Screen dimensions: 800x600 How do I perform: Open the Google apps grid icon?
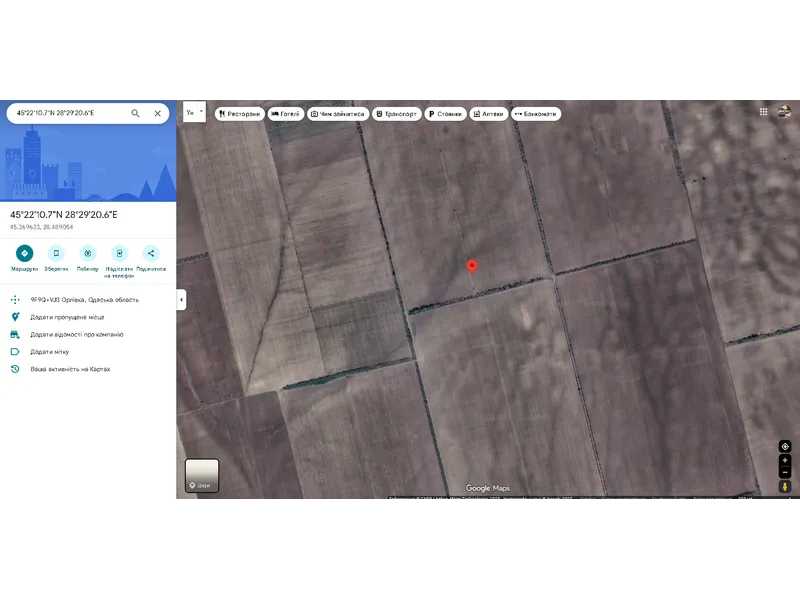point(764,112)
